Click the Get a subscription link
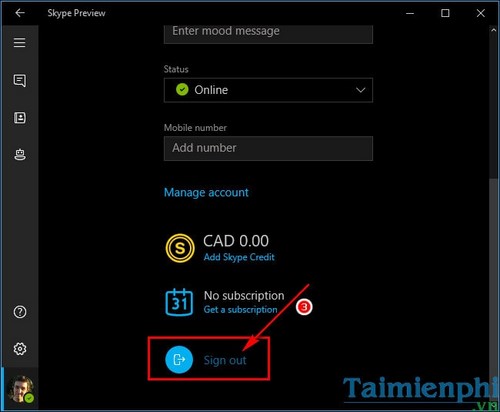 pos(240,310)
